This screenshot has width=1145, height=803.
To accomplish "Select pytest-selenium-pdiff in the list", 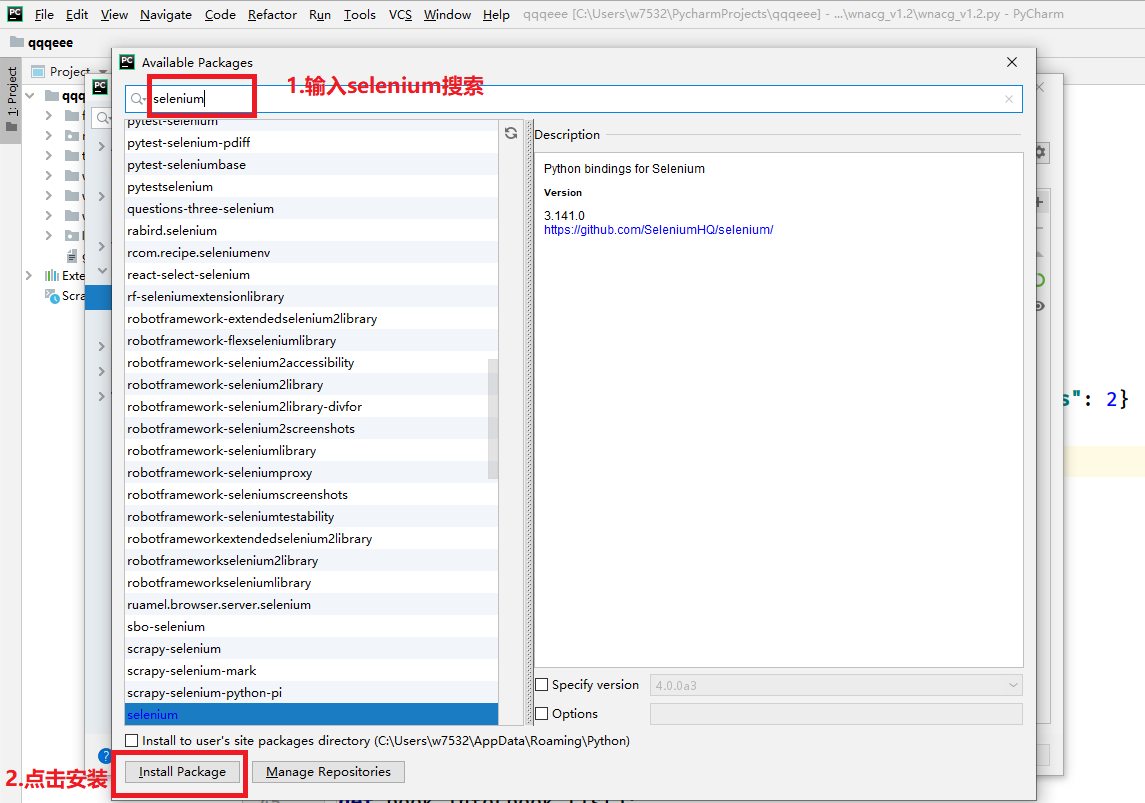I will [311, 142].
